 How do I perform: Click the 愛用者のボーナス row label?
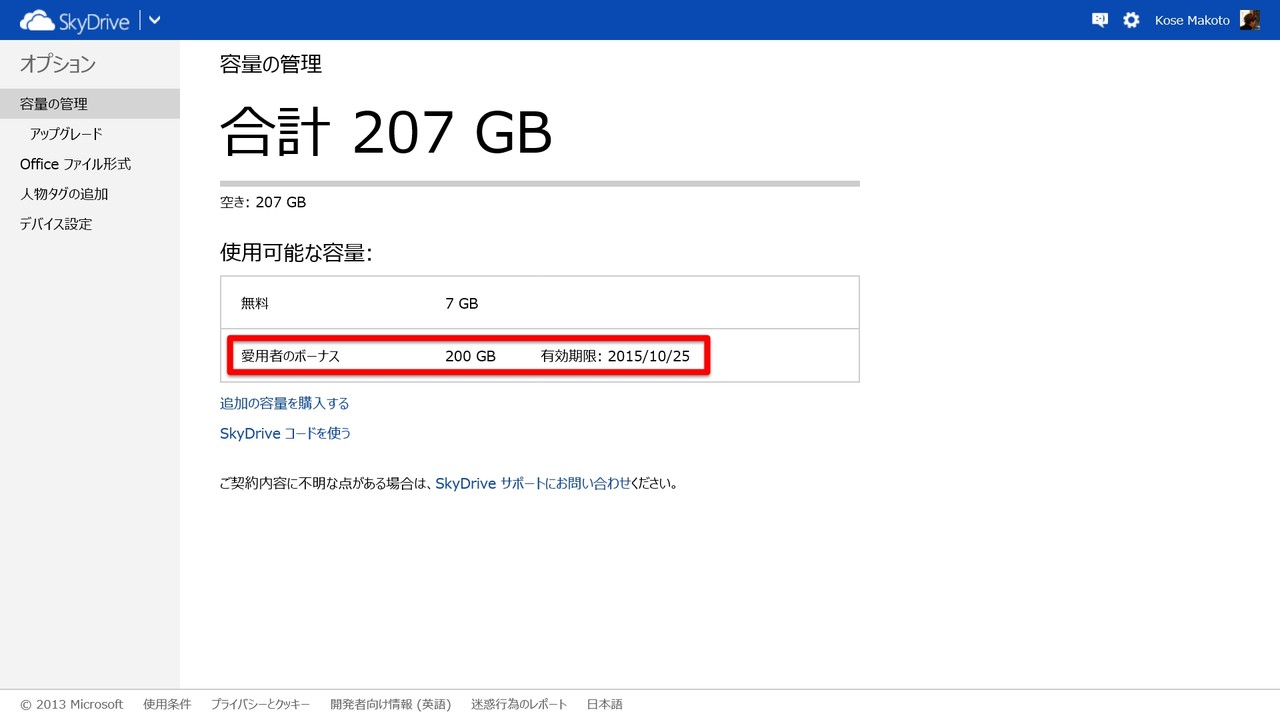coord(290,356)
